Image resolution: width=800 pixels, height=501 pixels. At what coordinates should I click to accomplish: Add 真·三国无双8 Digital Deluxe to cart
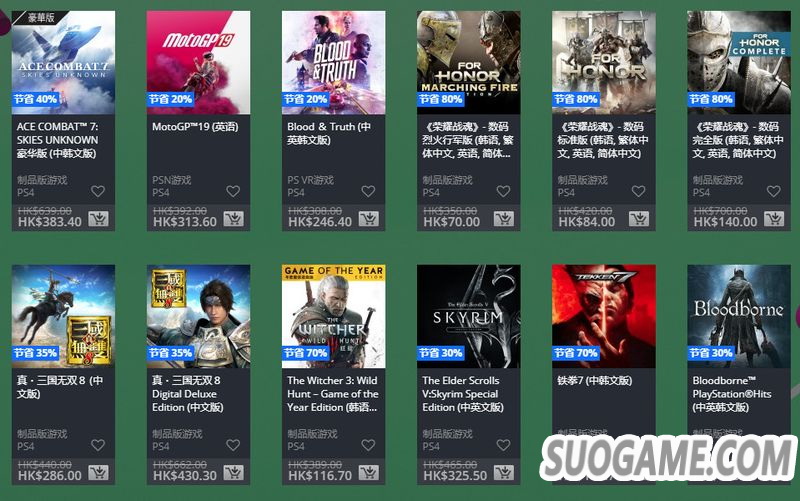[233, 472]
